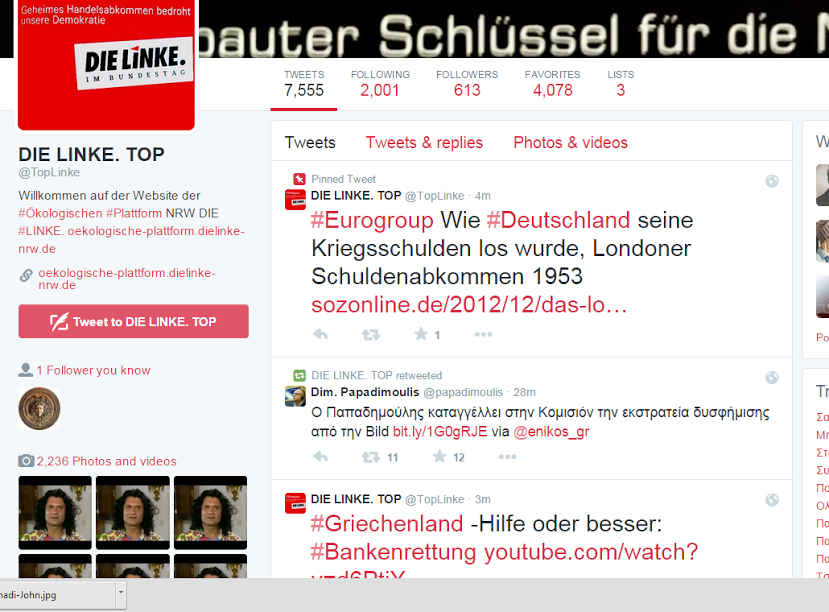Open the FOLLOWERS 613 list

click(467, 84)
